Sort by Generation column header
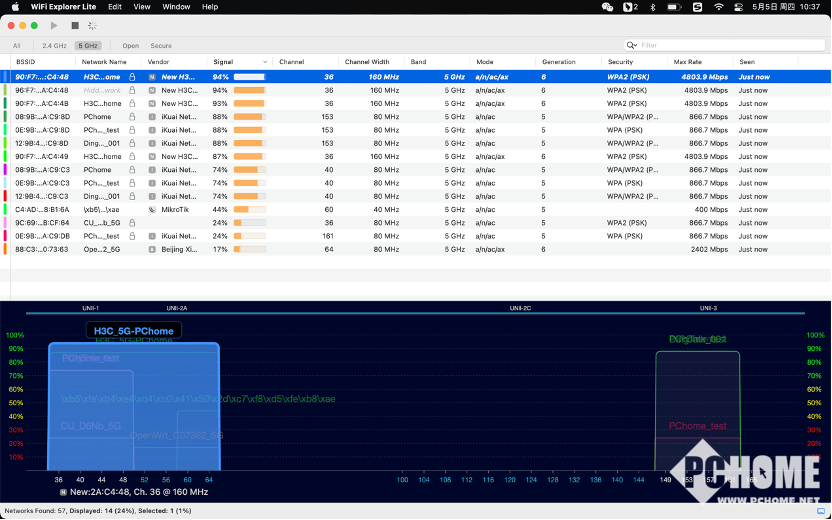 click(559, 62)
